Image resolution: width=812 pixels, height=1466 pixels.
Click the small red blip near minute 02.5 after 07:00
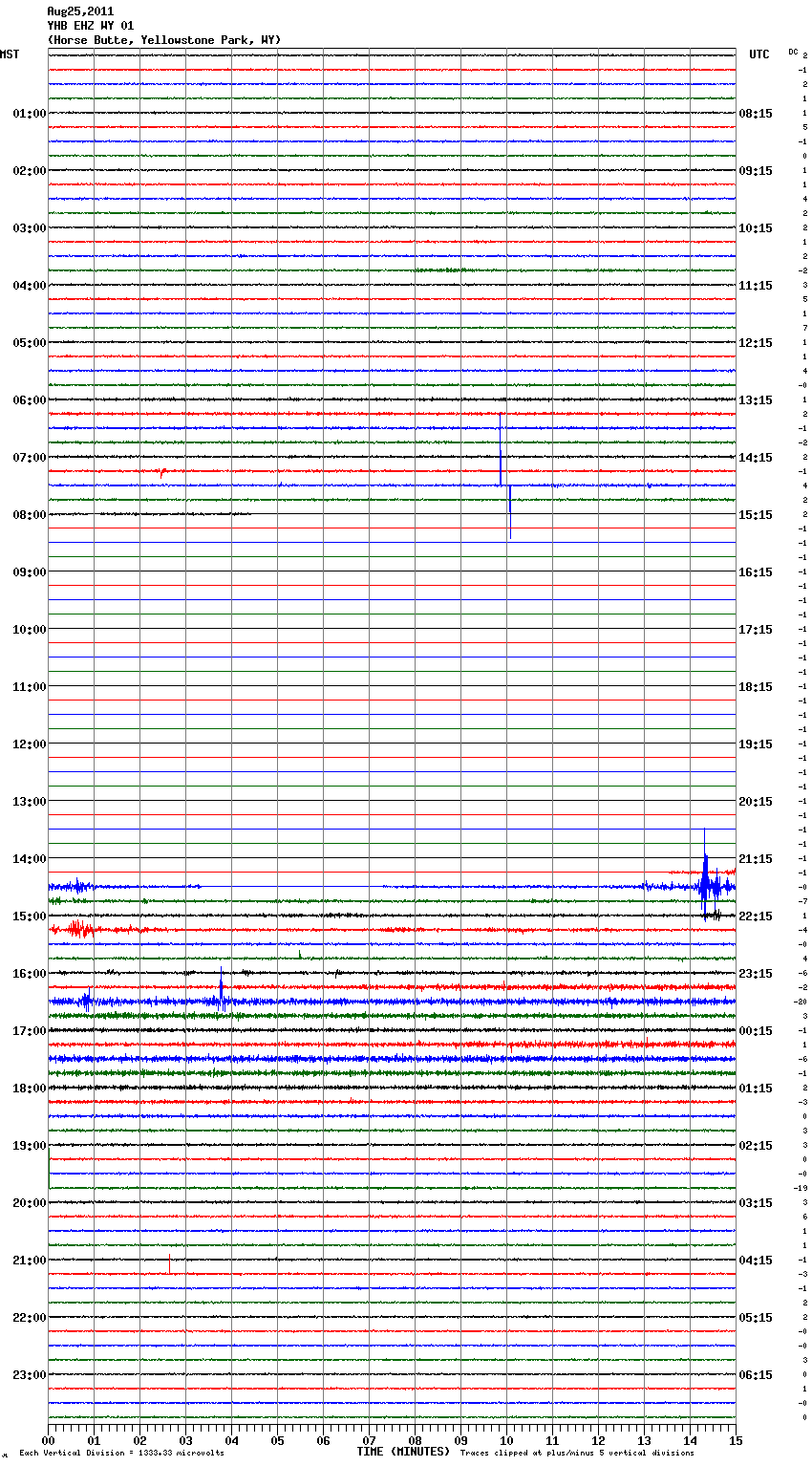click(x=162, y=472)
